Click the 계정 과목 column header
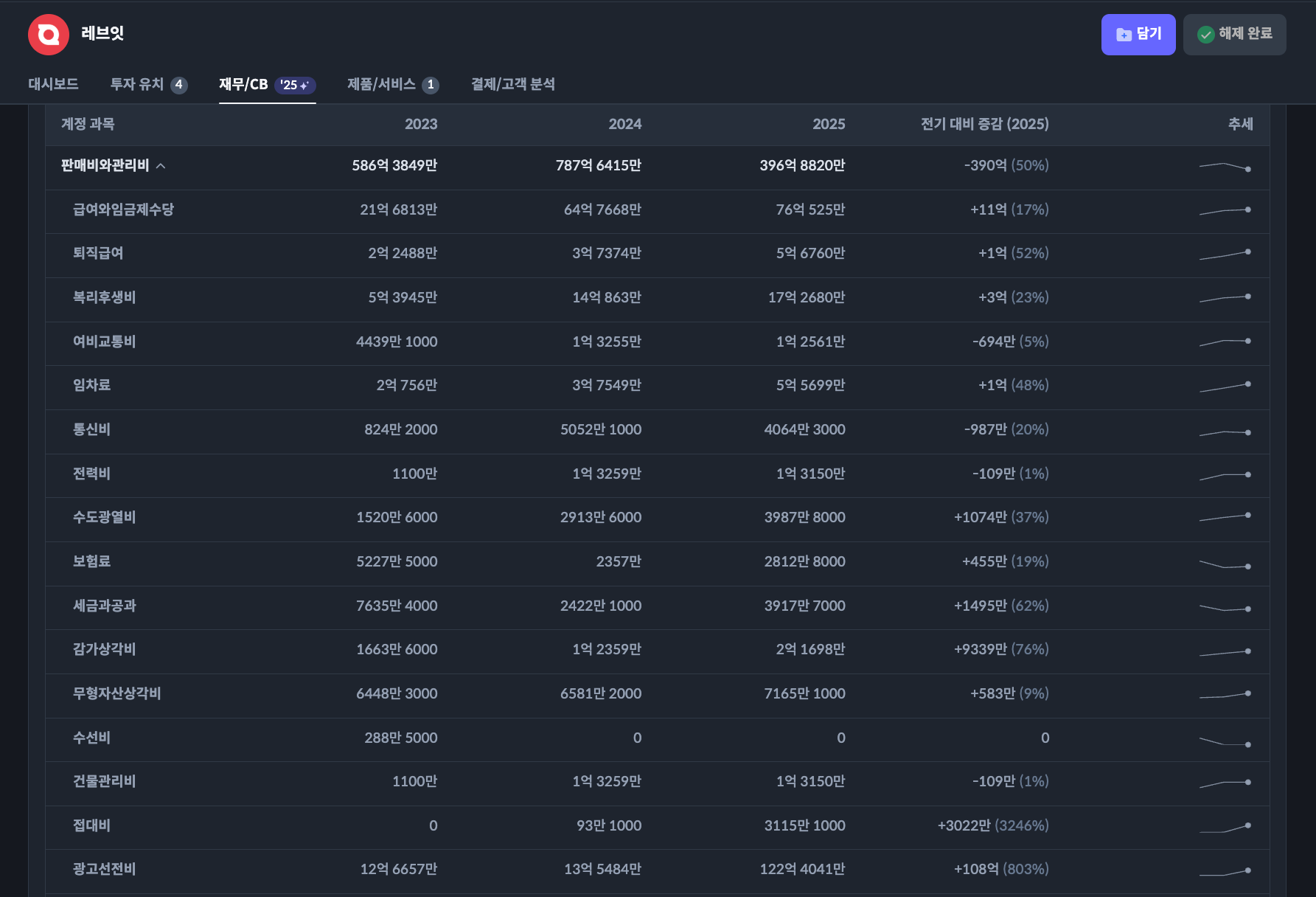This screenshot has height=897, width=1316. tap(88, 124)
